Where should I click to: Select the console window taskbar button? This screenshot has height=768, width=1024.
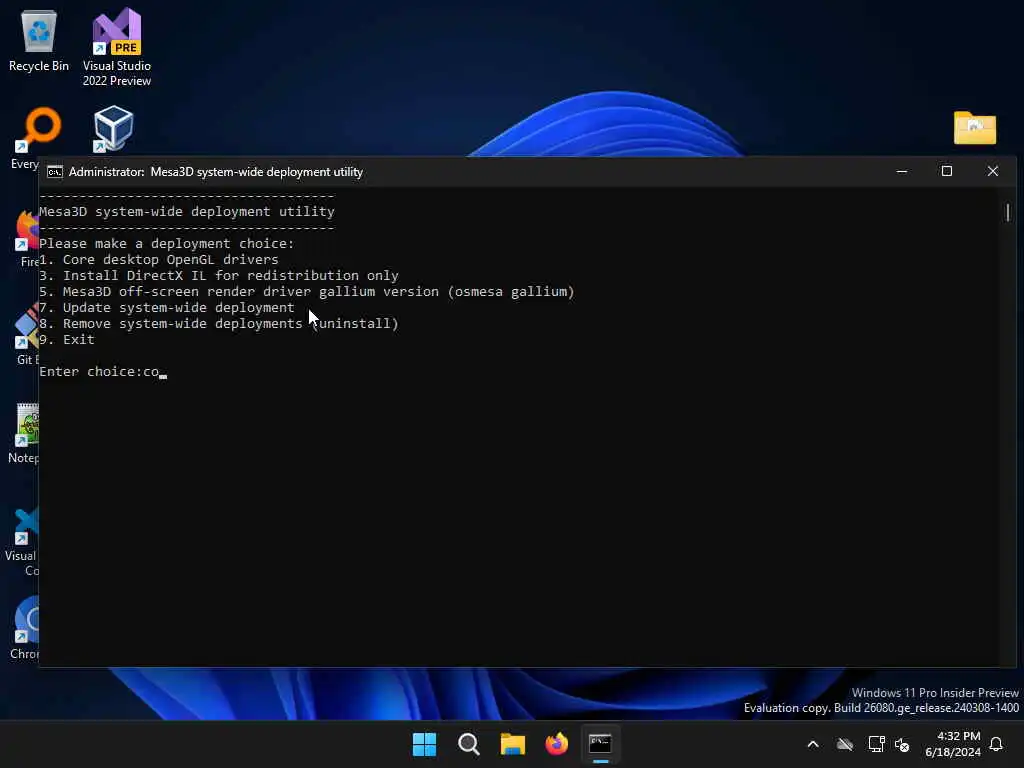coord(600,744)
